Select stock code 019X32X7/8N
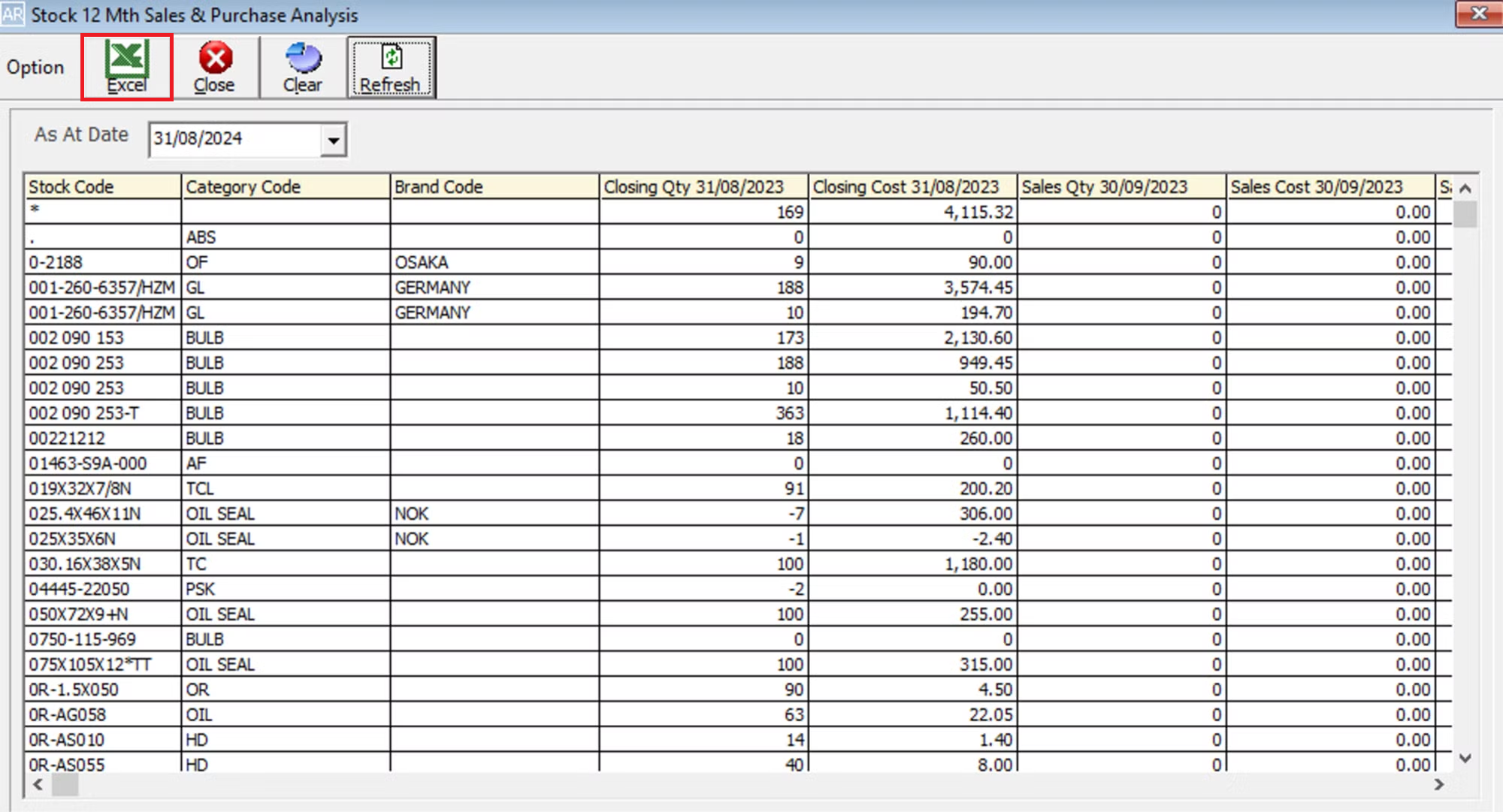Screen dimensions: 1503x812 coord(102,489)
